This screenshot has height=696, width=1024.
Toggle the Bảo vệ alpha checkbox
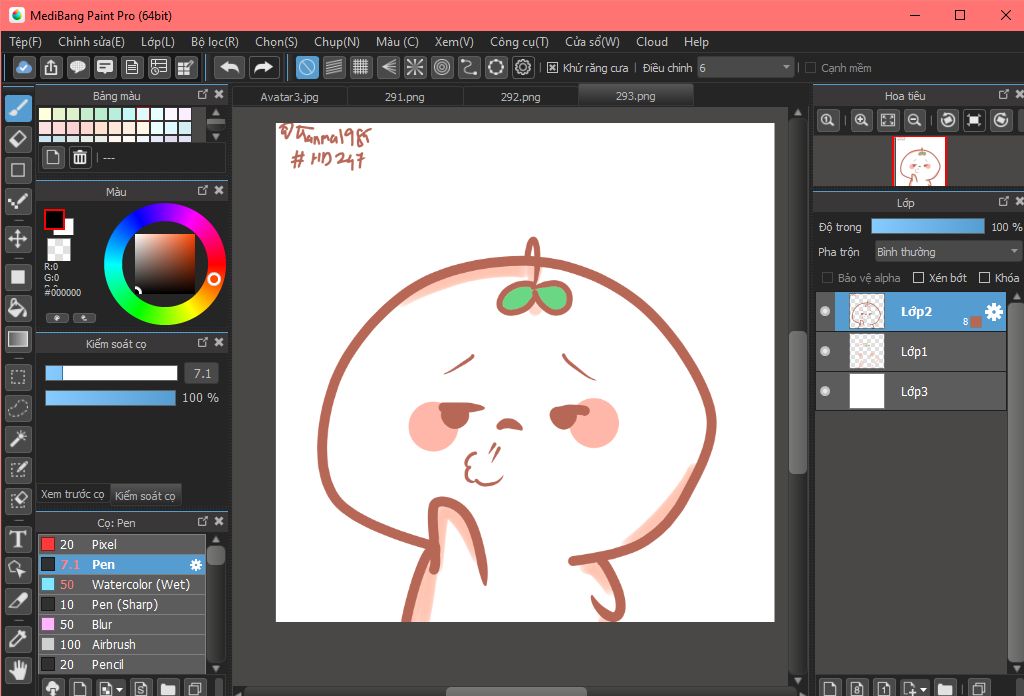pyautogui.click(x=827, y=278)
